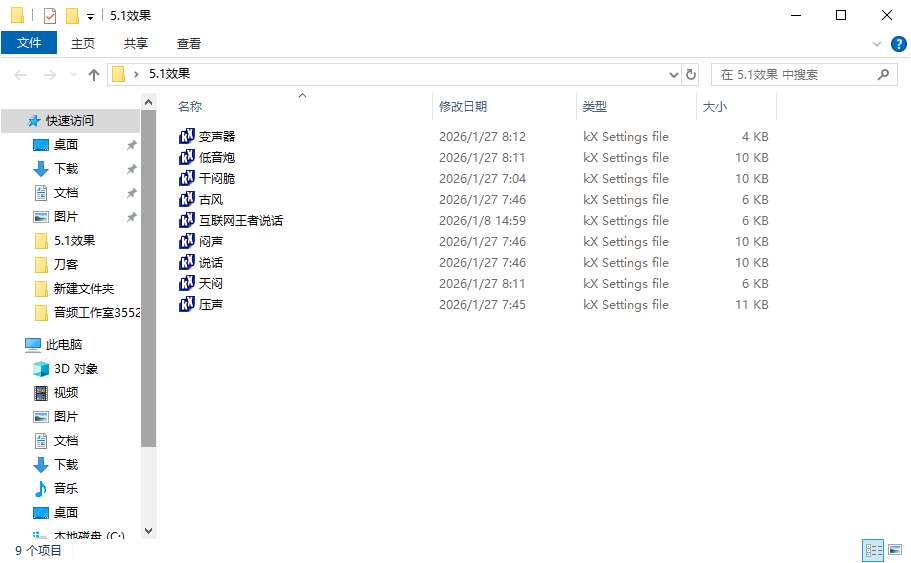Switch to large icons view layout
Screen dimensions: 911x563
[894, 550]
